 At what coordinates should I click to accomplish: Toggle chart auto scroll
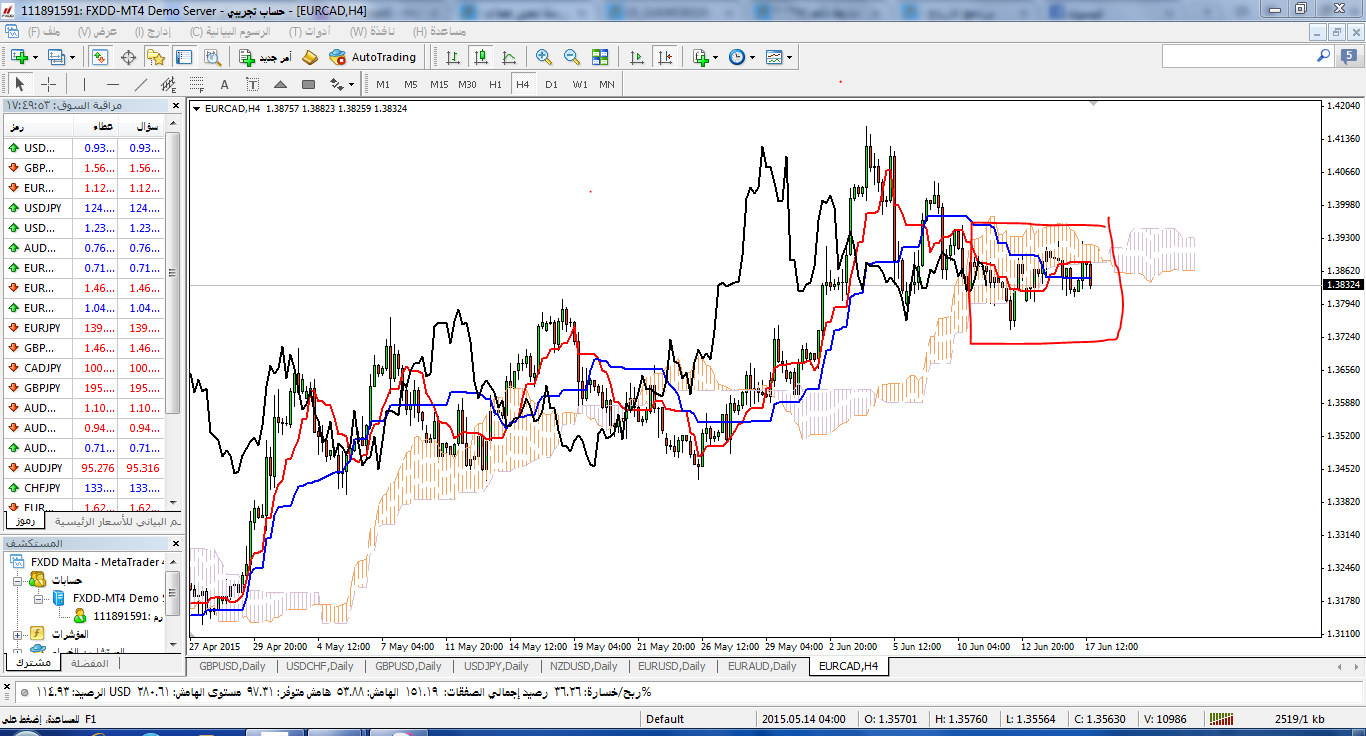(x=637, y=57)
